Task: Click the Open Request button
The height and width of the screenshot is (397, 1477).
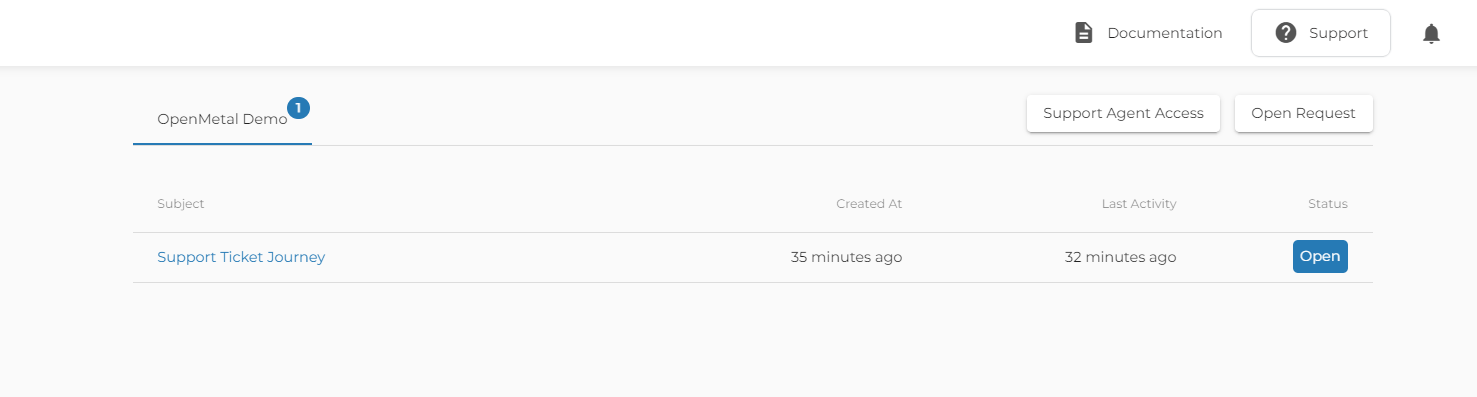Action: pyautogui.click(x=1303, y=113)
